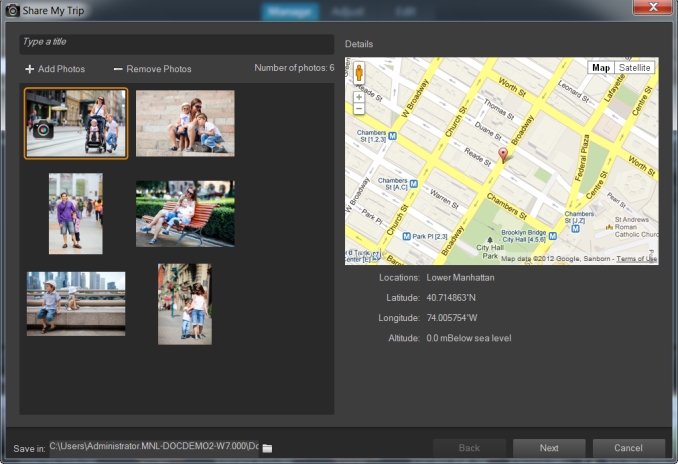Click the Add Photos plus icon
This screenshot has height=464, width=678.
(x=30, y=69)
